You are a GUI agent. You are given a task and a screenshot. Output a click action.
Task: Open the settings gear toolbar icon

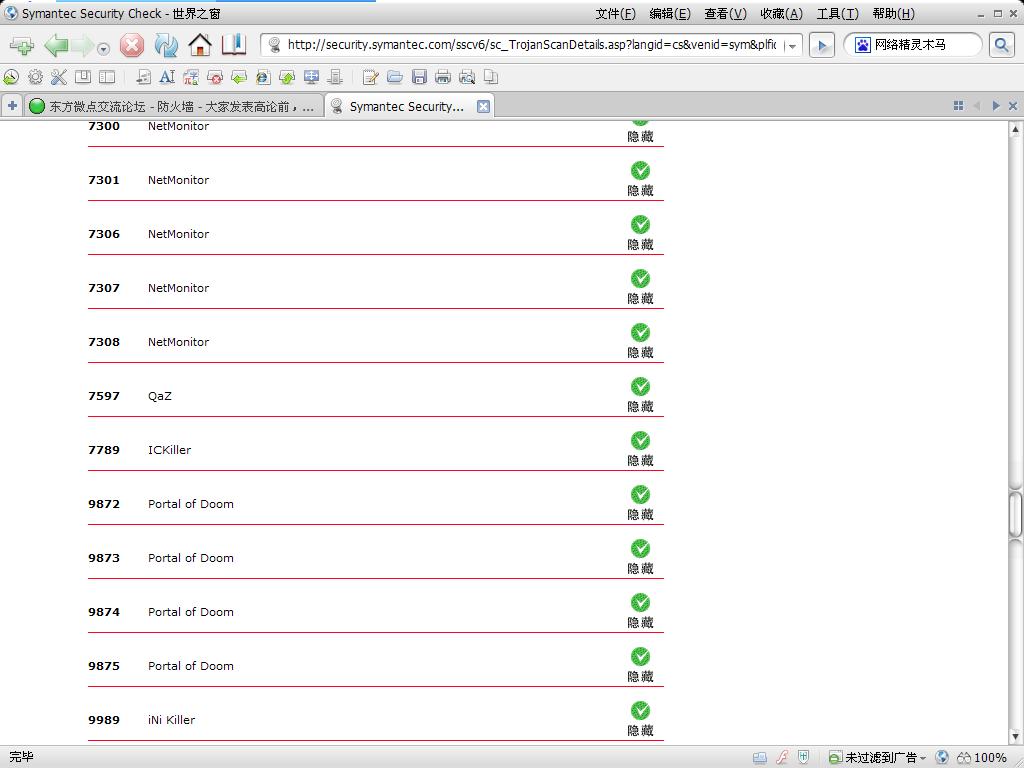pyautogui.click(x=35, y=77)
